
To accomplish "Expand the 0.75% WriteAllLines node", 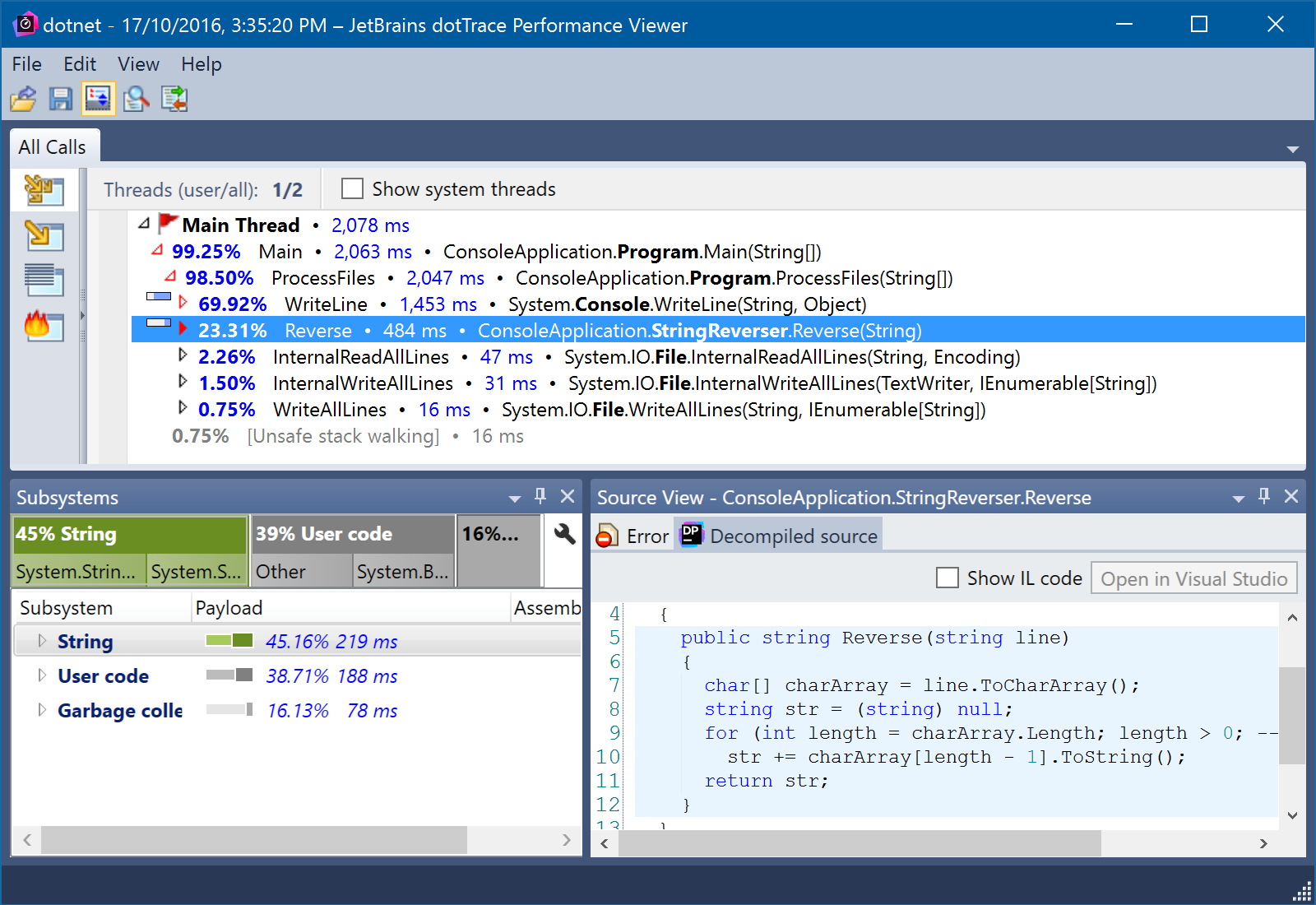I will tap(183, 408).
